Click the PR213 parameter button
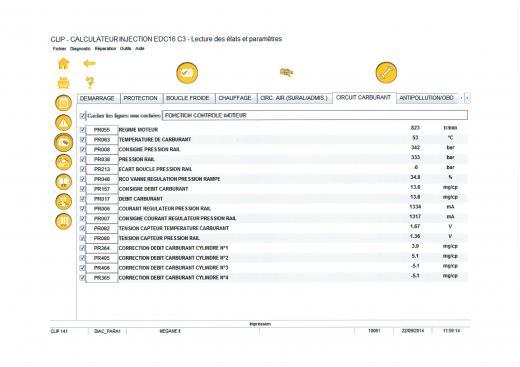 point(102,169)
